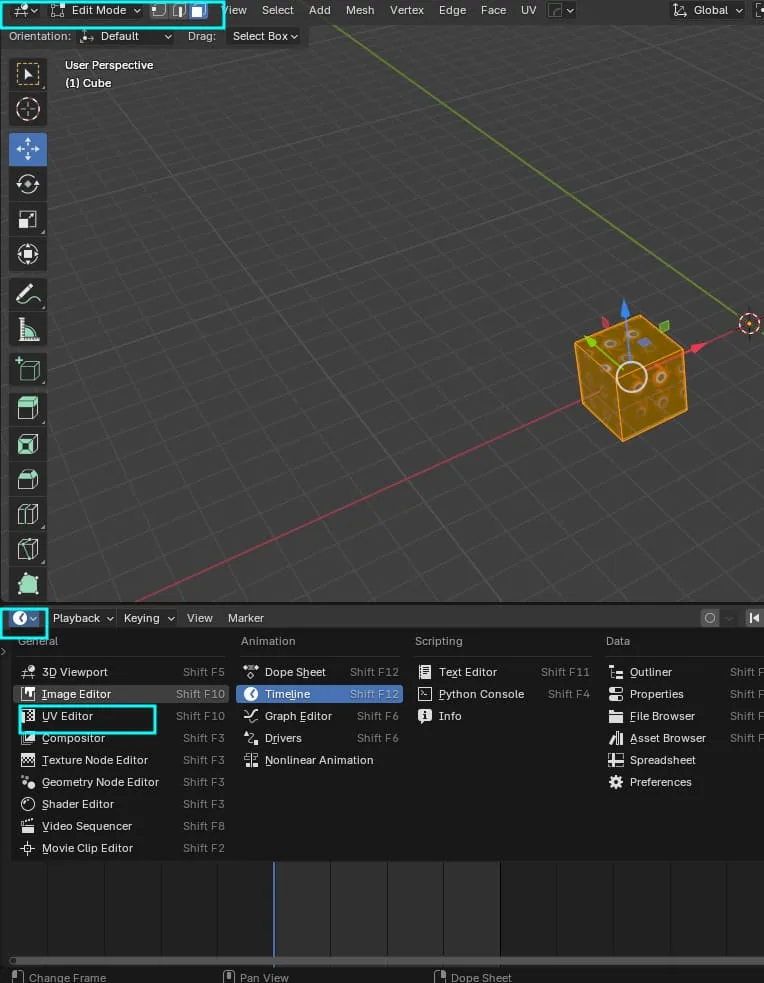Choose Texture Node Editor

[120, 760]
